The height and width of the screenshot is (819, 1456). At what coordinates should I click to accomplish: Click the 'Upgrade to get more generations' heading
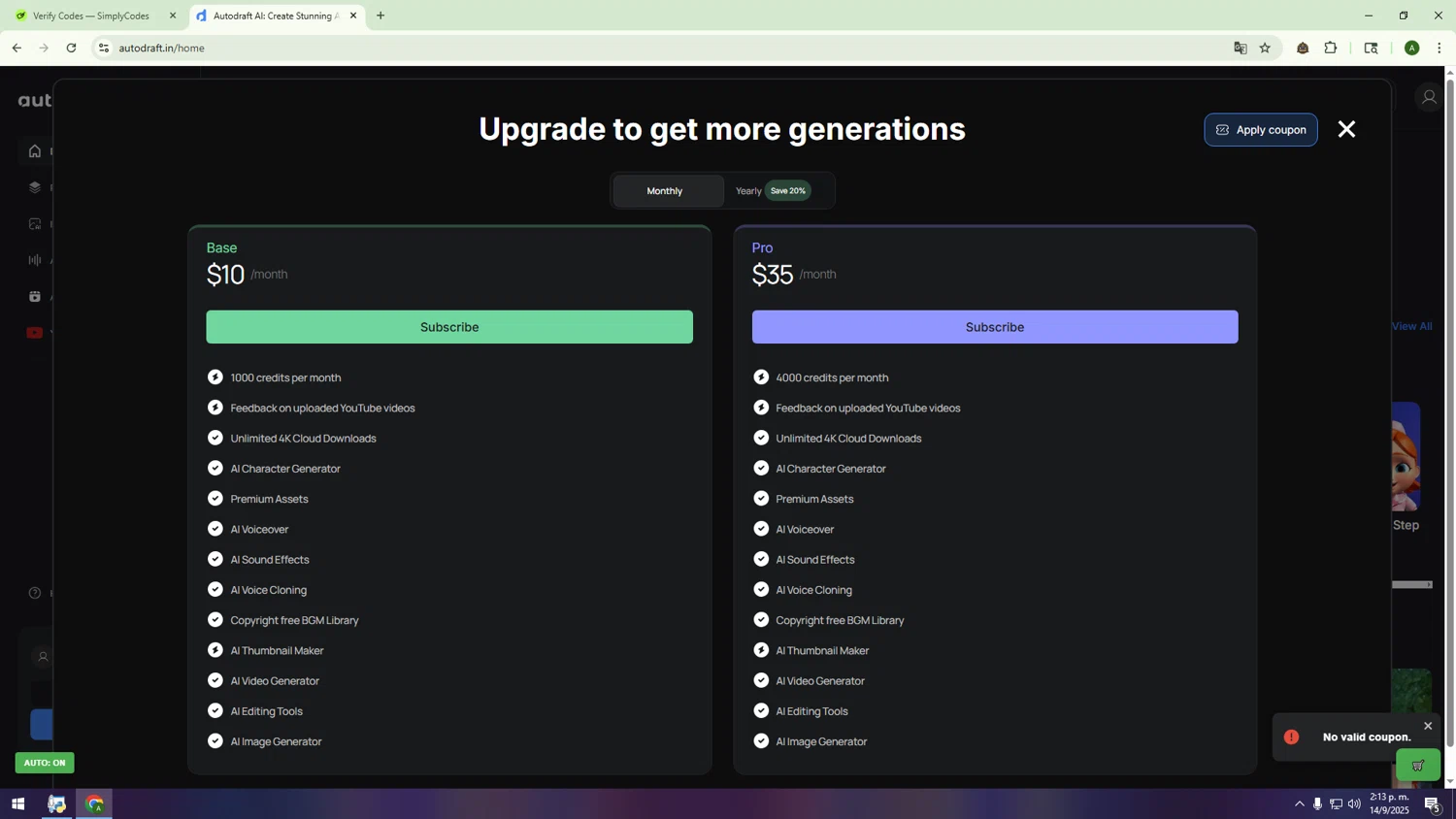tap(722, 129)
